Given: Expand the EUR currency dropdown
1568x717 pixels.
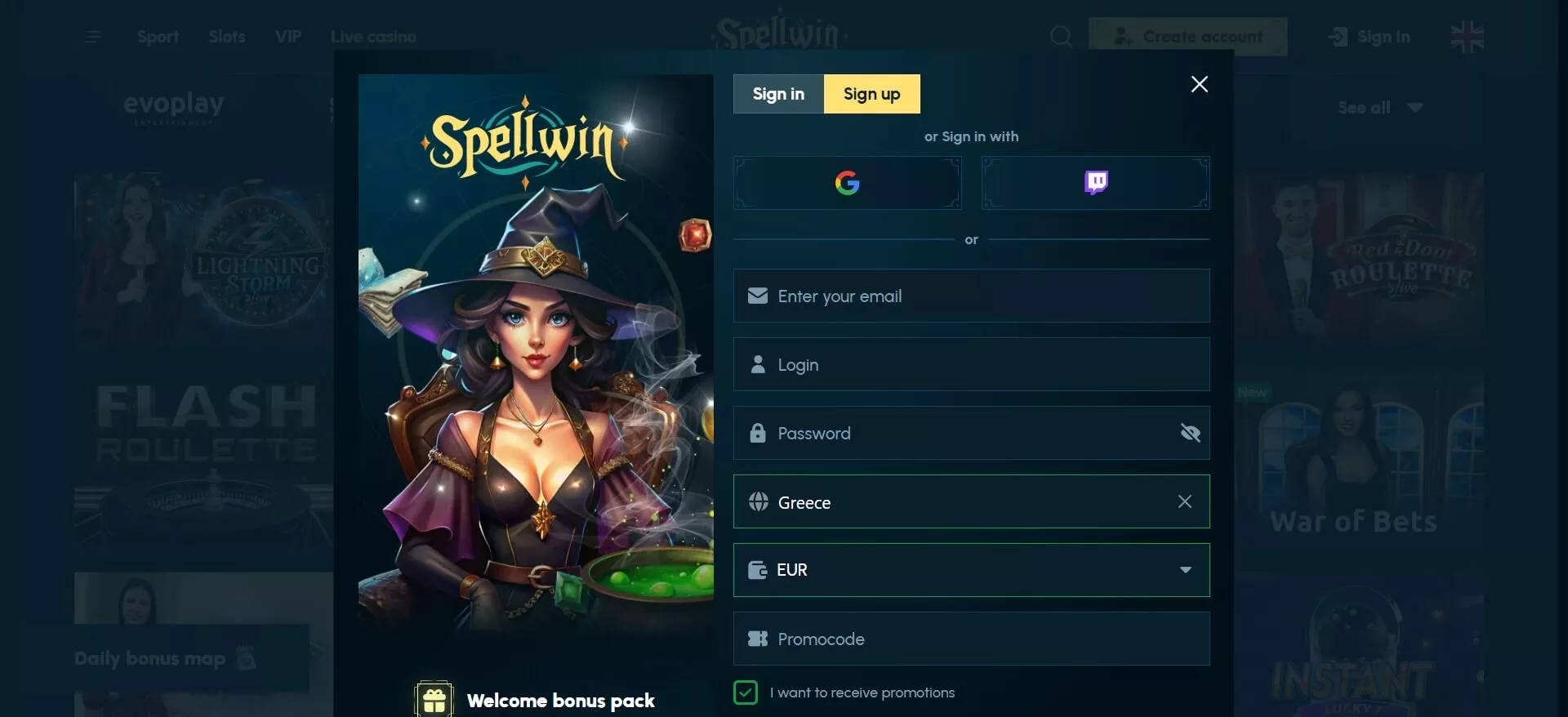Looking at the screenshot, I should [x=1185, y=570].
